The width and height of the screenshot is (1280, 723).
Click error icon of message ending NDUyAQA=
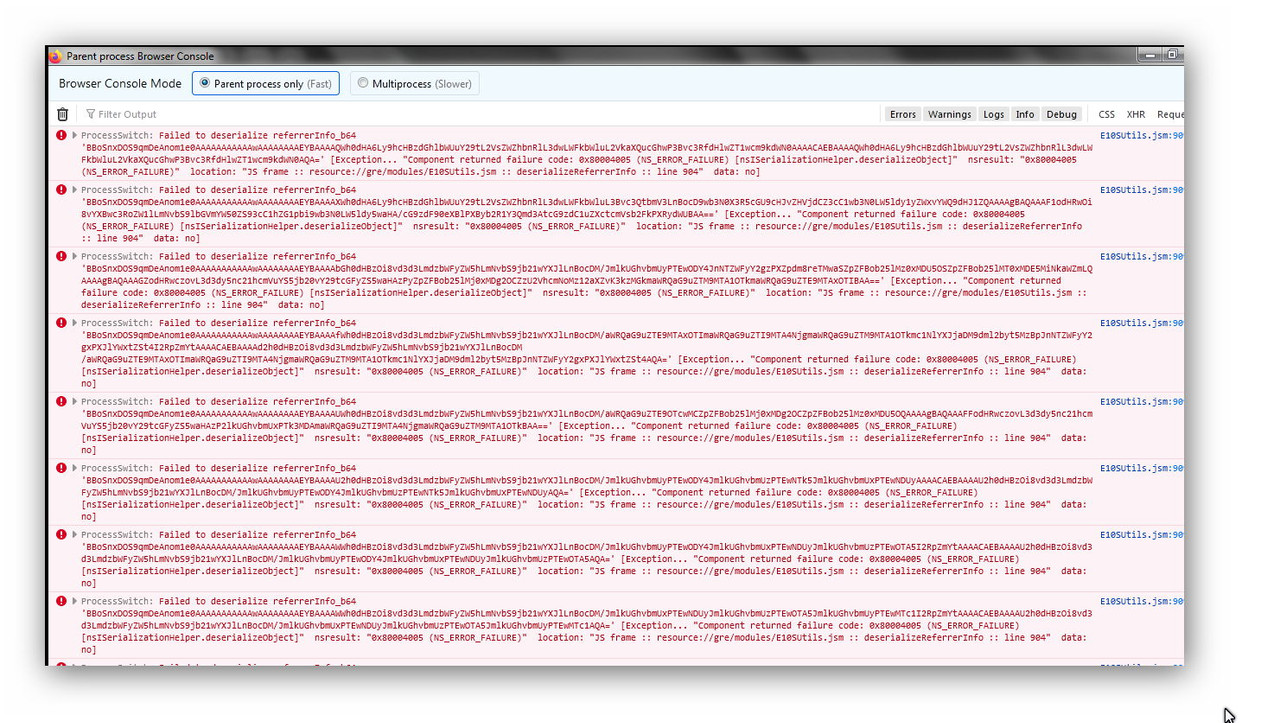(x=62, y=468)
